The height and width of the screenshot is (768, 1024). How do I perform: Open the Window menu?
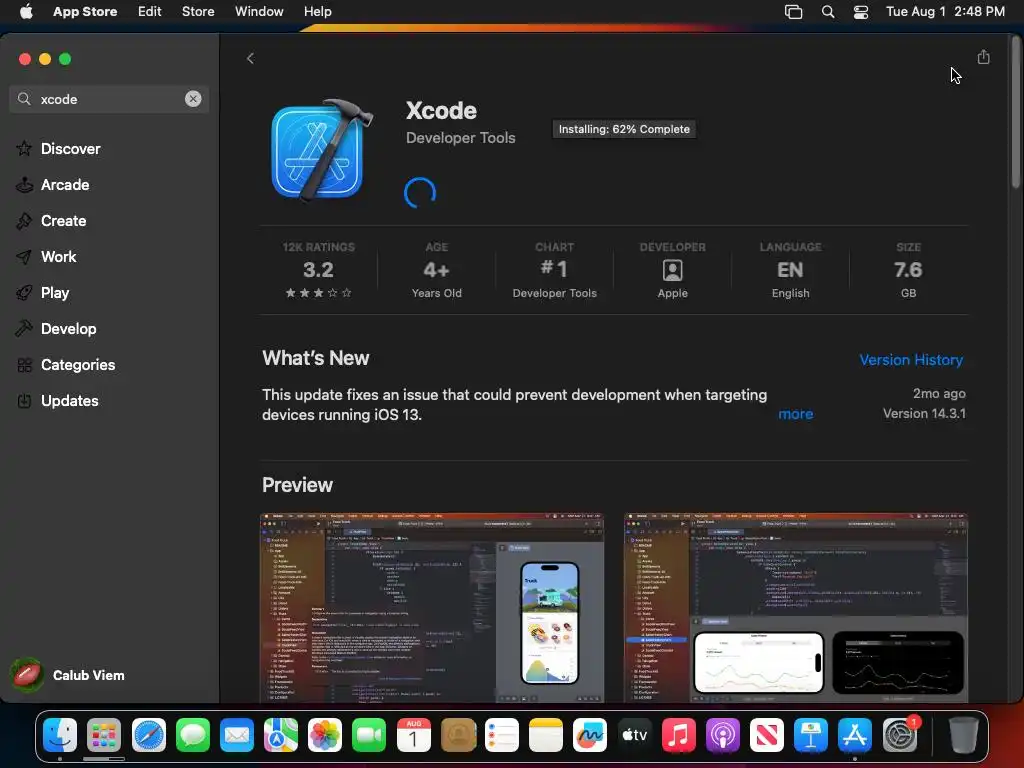tap(259, 12)
